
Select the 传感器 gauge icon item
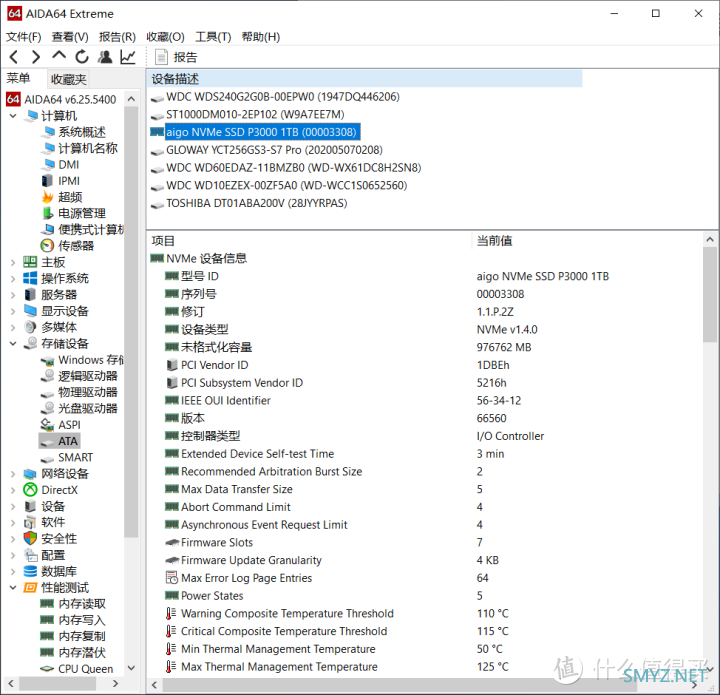[47, 246]
